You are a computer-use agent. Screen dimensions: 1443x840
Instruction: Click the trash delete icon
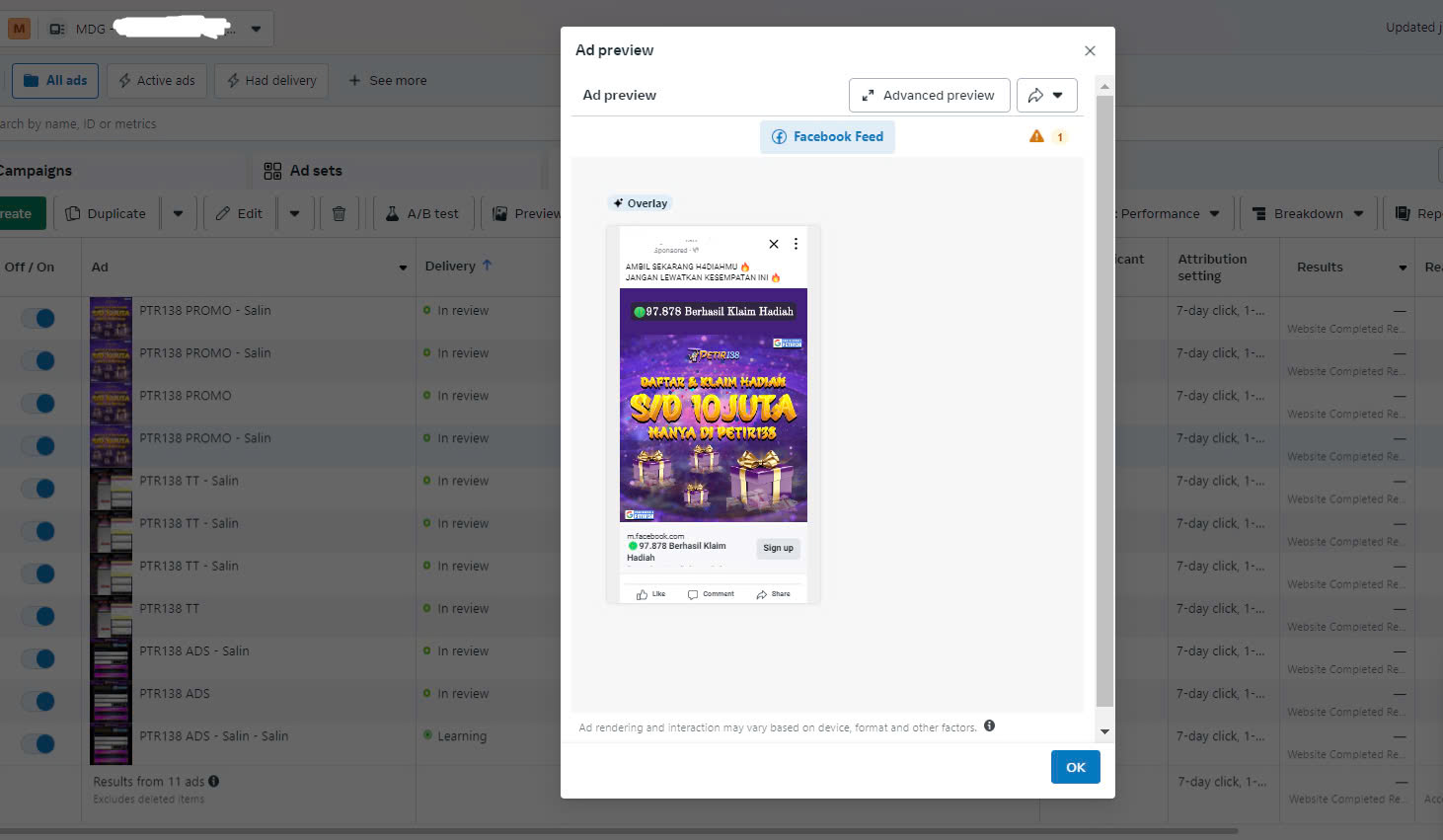point(339,213)
